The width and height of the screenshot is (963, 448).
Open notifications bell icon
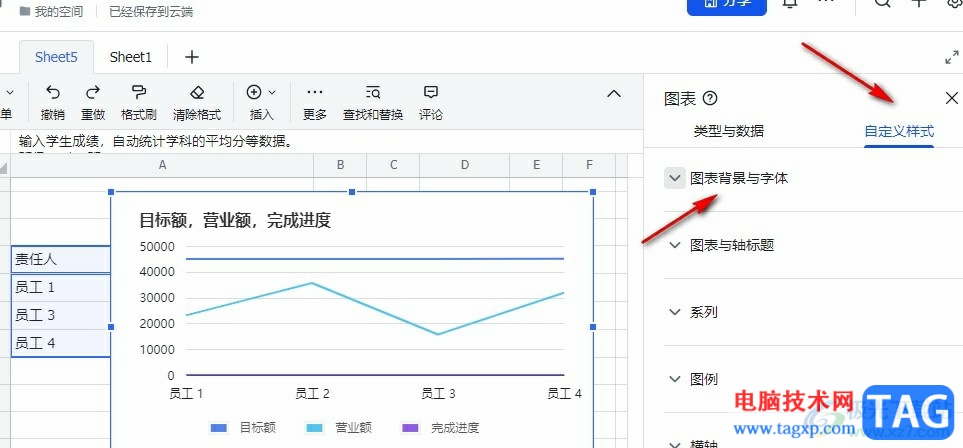[791, 4]
